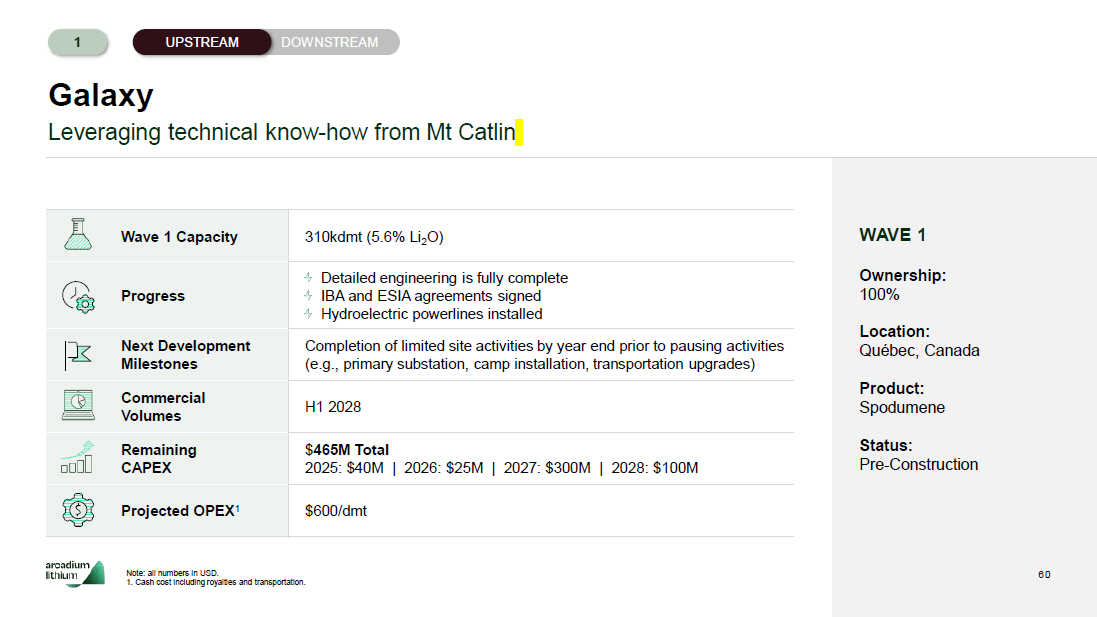This screenshot has height=617, width=1097.
Task: Click the number 1 section badge
Action: [76, 42]
